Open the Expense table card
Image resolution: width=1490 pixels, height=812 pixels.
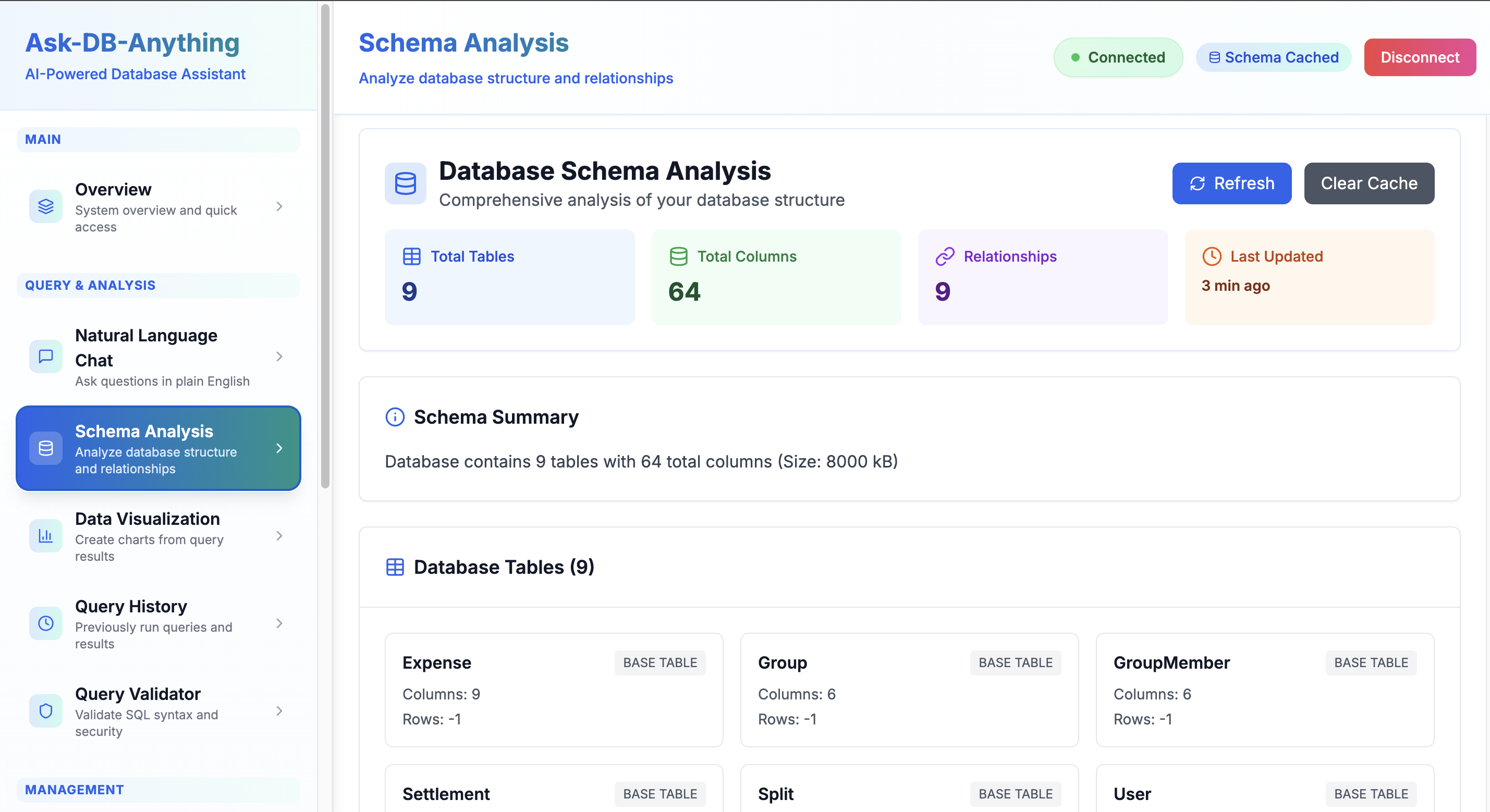click(553, 690)
